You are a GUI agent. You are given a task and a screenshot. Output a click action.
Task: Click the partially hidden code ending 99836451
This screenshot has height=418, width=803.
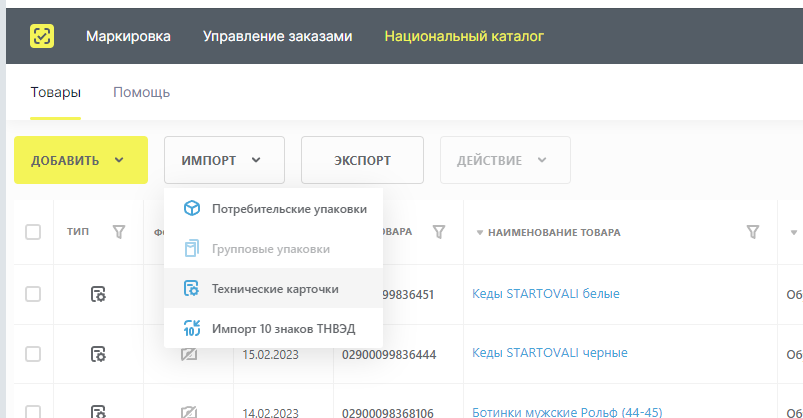pos(408,295)
